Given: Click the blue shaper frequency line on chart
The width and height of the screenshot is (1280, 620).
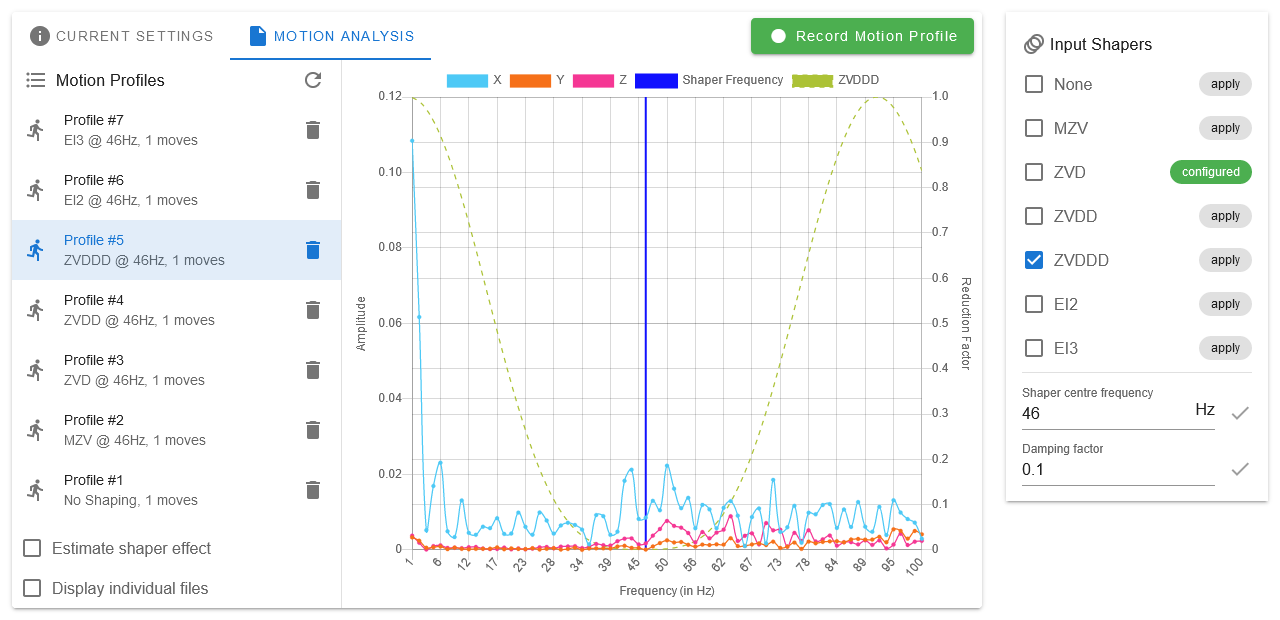Looking at the screenshot, I should 645,322.
